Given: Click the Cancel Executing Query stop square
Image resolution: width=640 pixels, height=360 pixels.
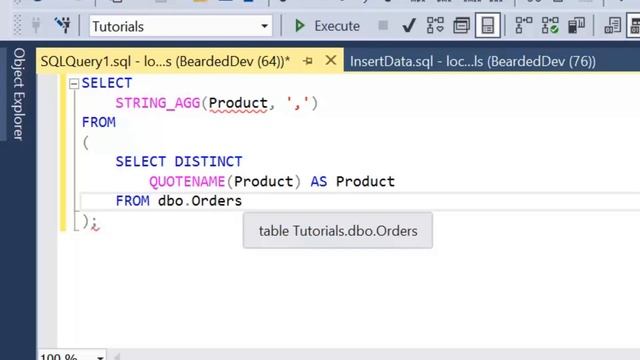Looking at the screenshot, I should [x=383, y=26].
